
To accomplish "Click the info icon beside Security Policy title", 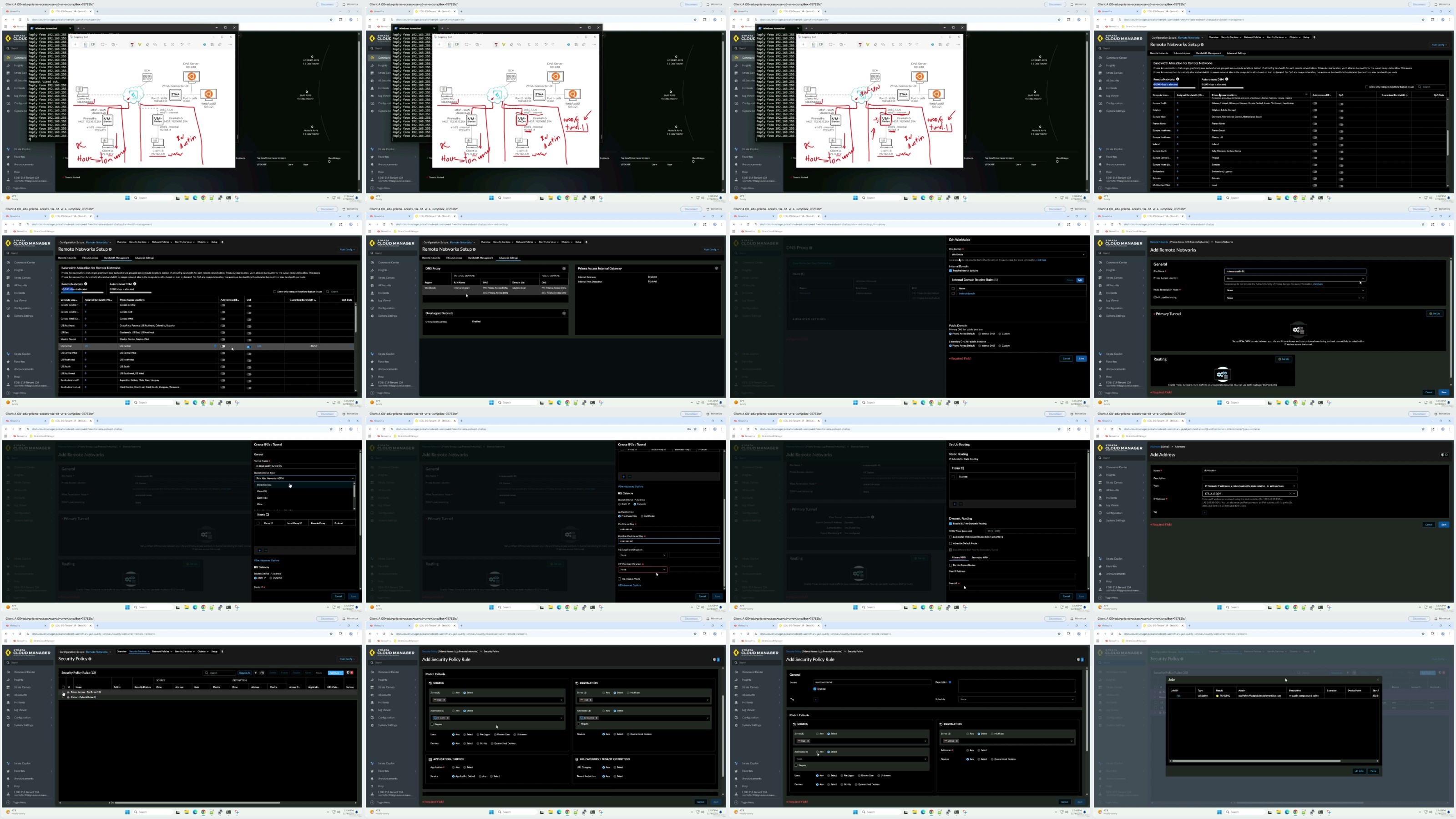I will [x=90, y=659].
